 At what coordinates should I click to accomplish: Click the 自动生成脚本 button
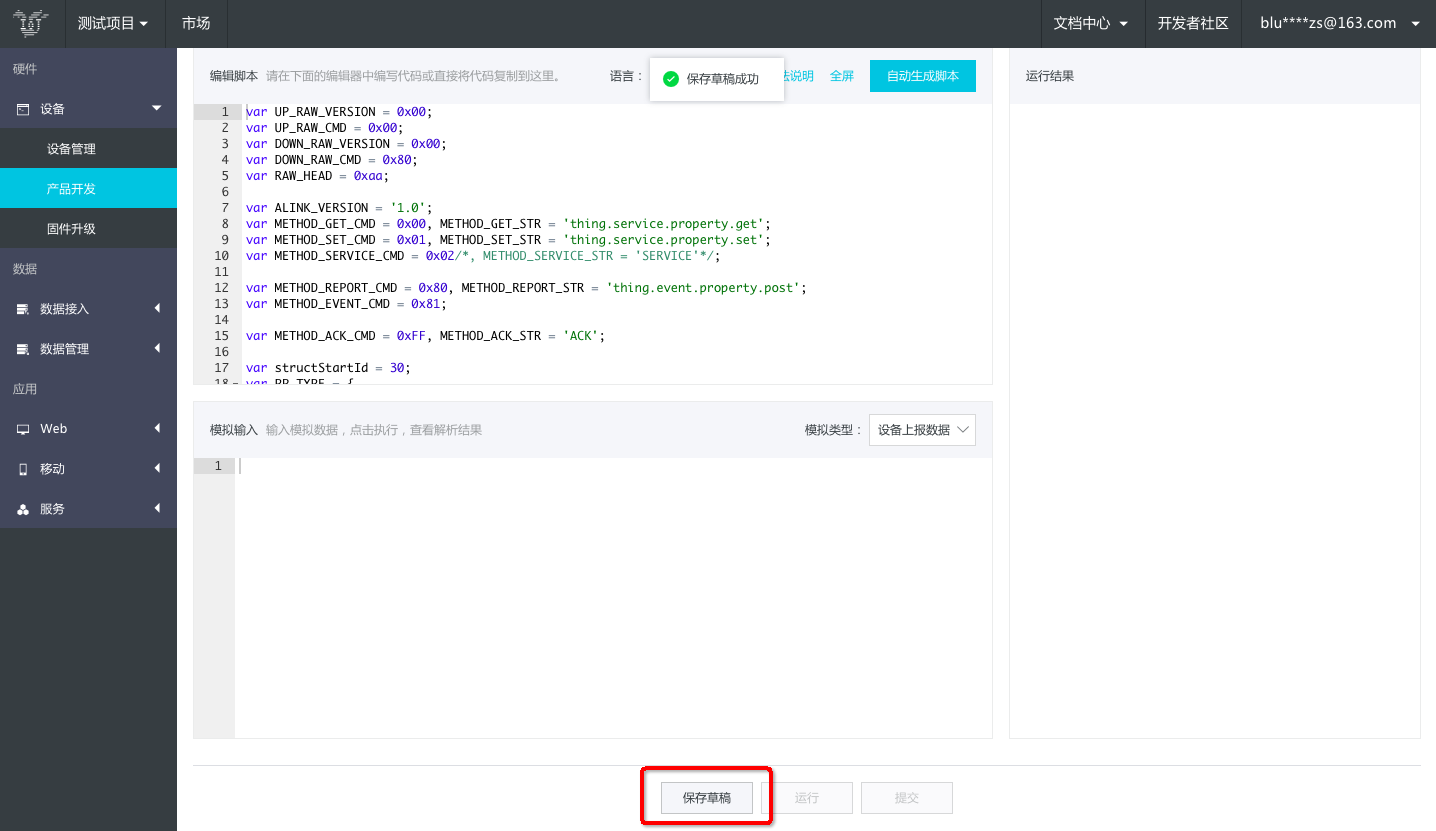click(923, 76)
